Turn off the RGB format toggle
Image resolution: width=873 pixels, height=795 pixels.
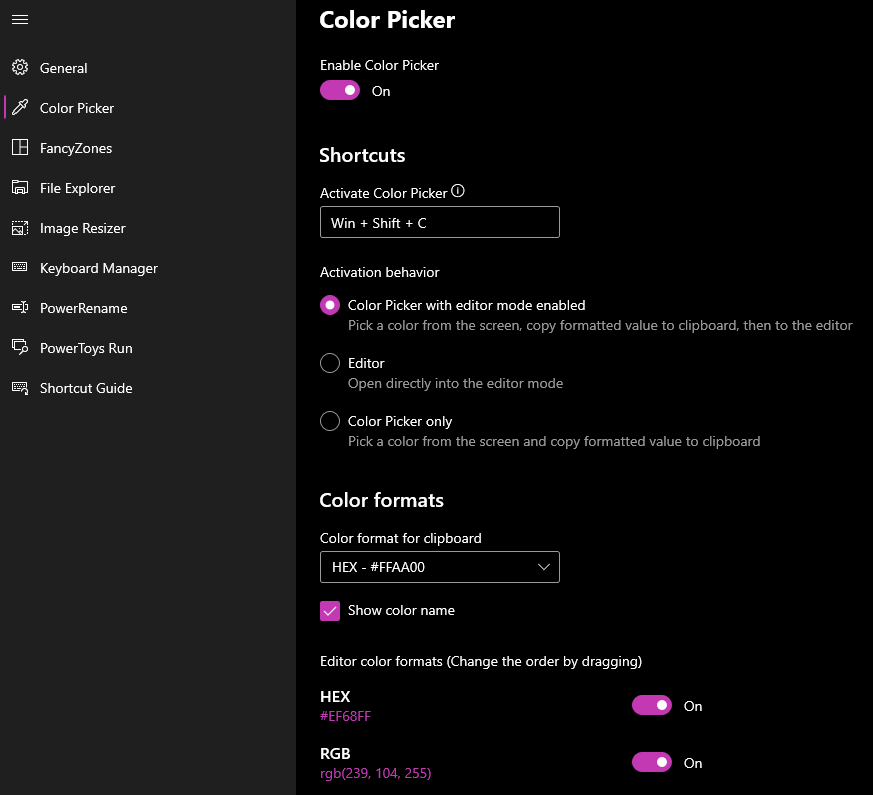click(x=652, y=763)
